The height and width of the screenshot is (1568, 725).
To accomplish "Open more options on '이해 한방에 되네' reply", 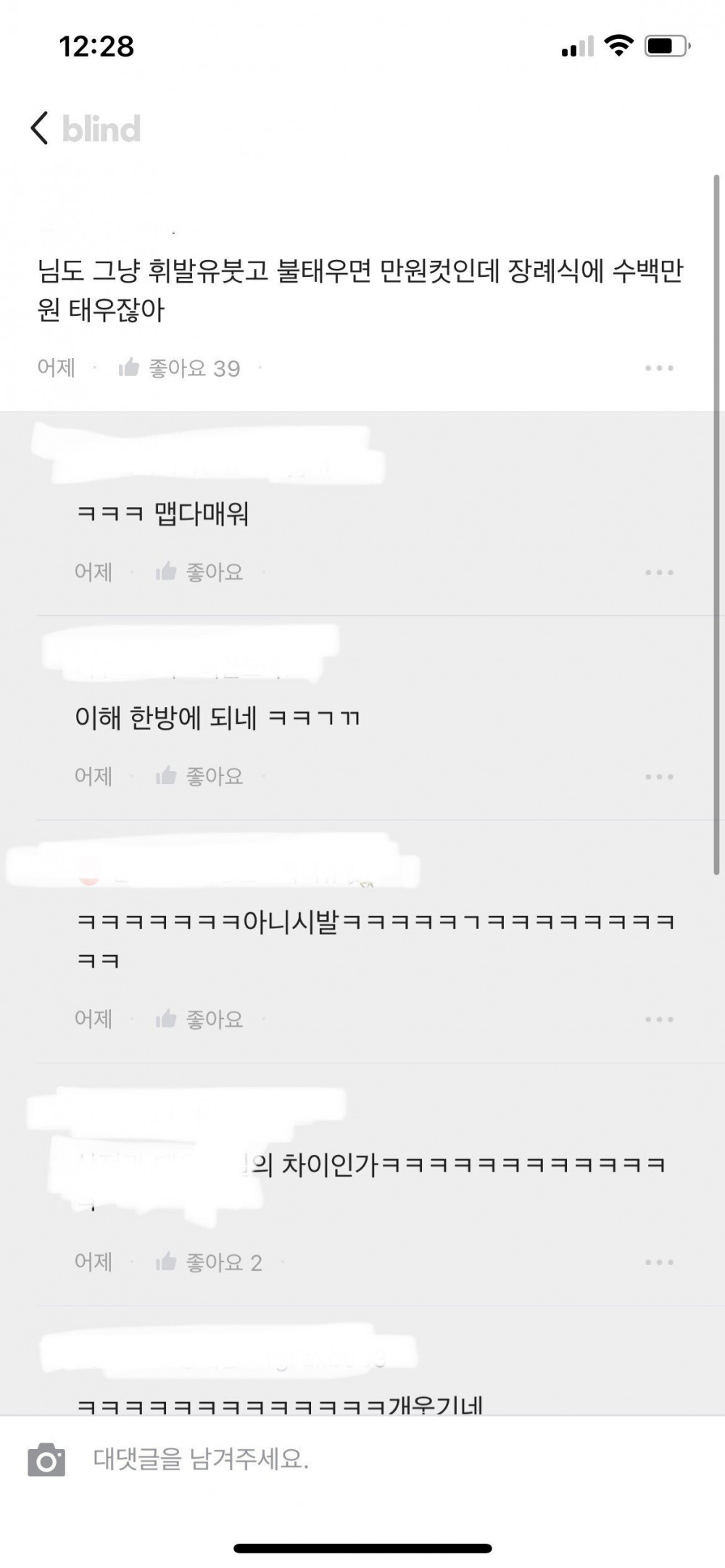I will [x=659, y=777].
